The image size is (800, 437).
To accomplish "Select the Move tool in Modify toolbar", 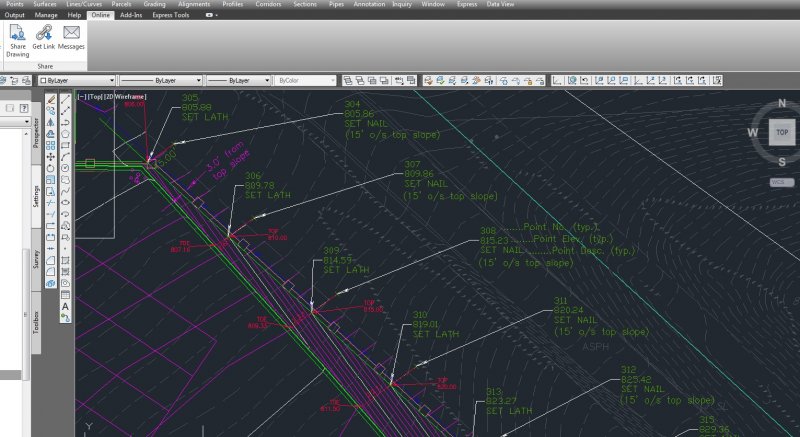I will pos(51,157).
